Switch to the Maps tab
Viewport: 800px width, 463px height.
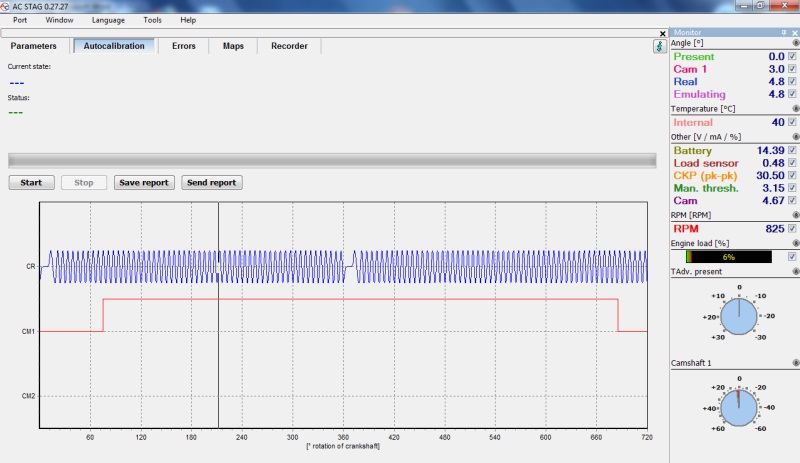click(233, 46)
